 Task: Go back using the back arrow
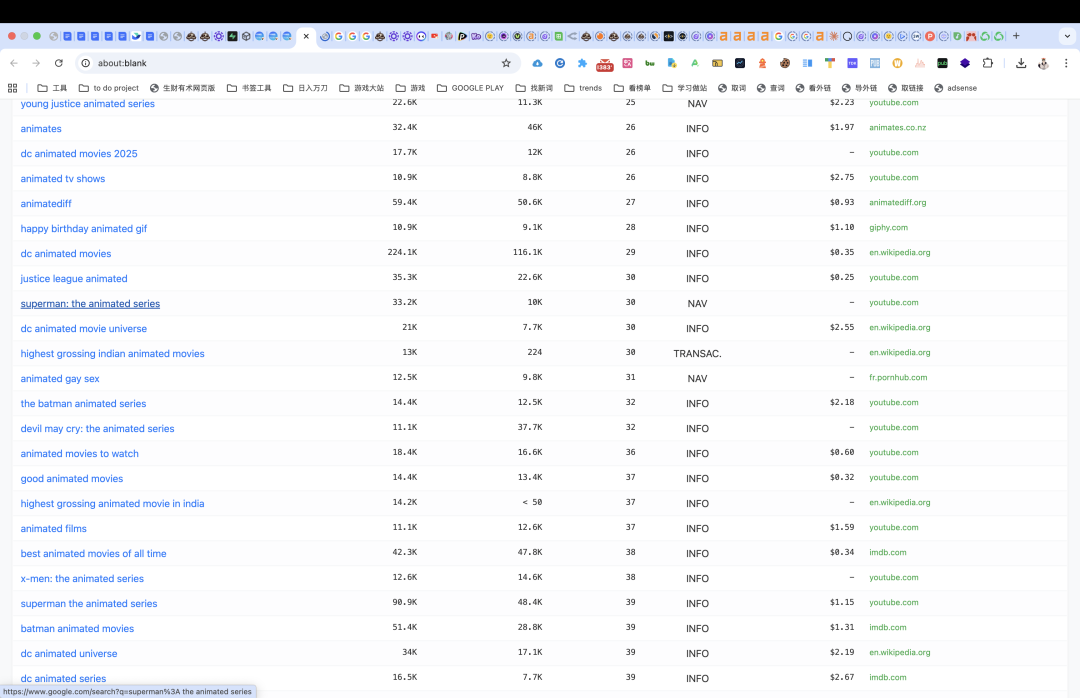coord(14,63)
